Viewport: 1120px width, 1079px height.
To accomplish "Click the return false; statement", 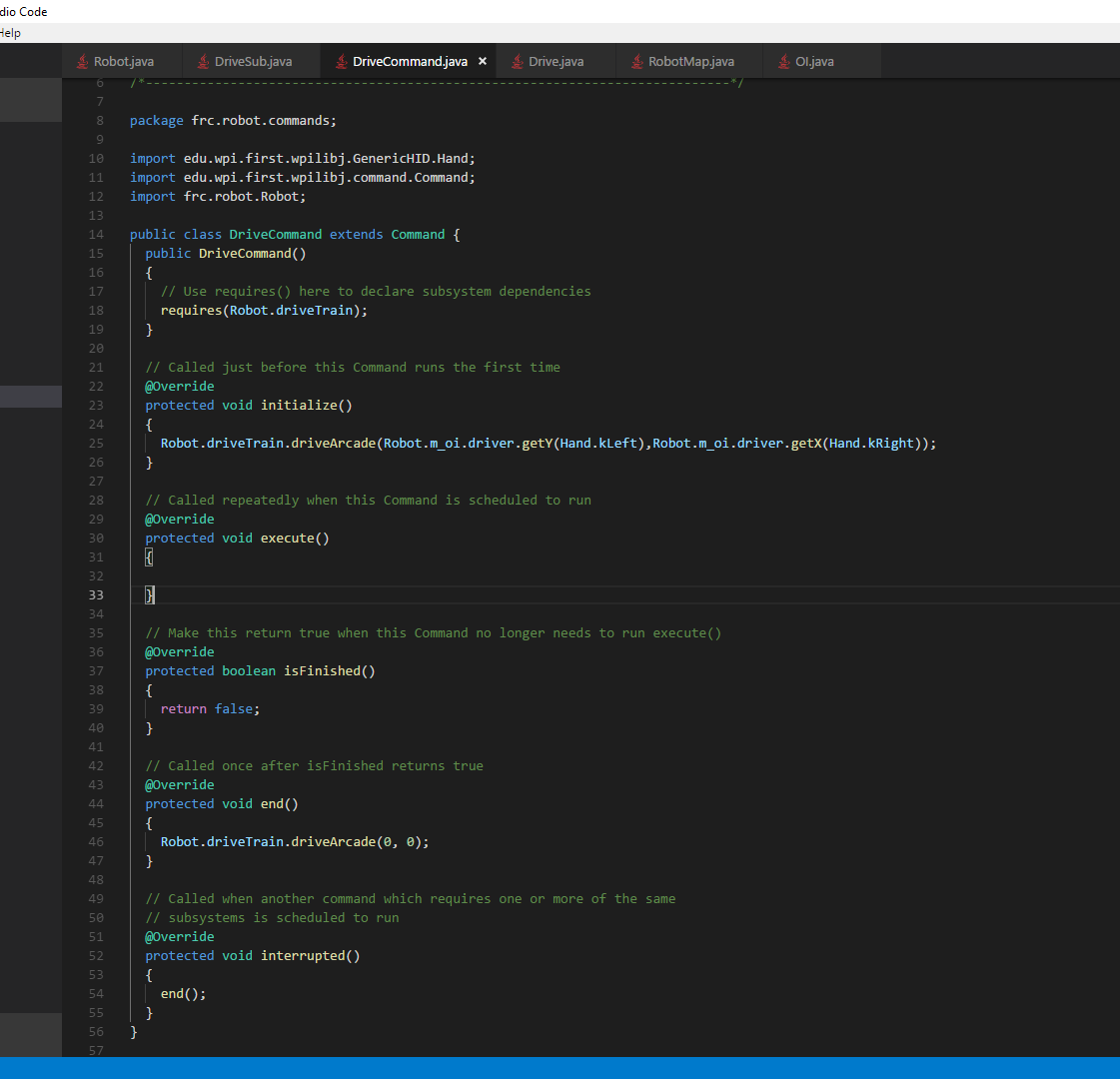I will [x=210, y=708].
